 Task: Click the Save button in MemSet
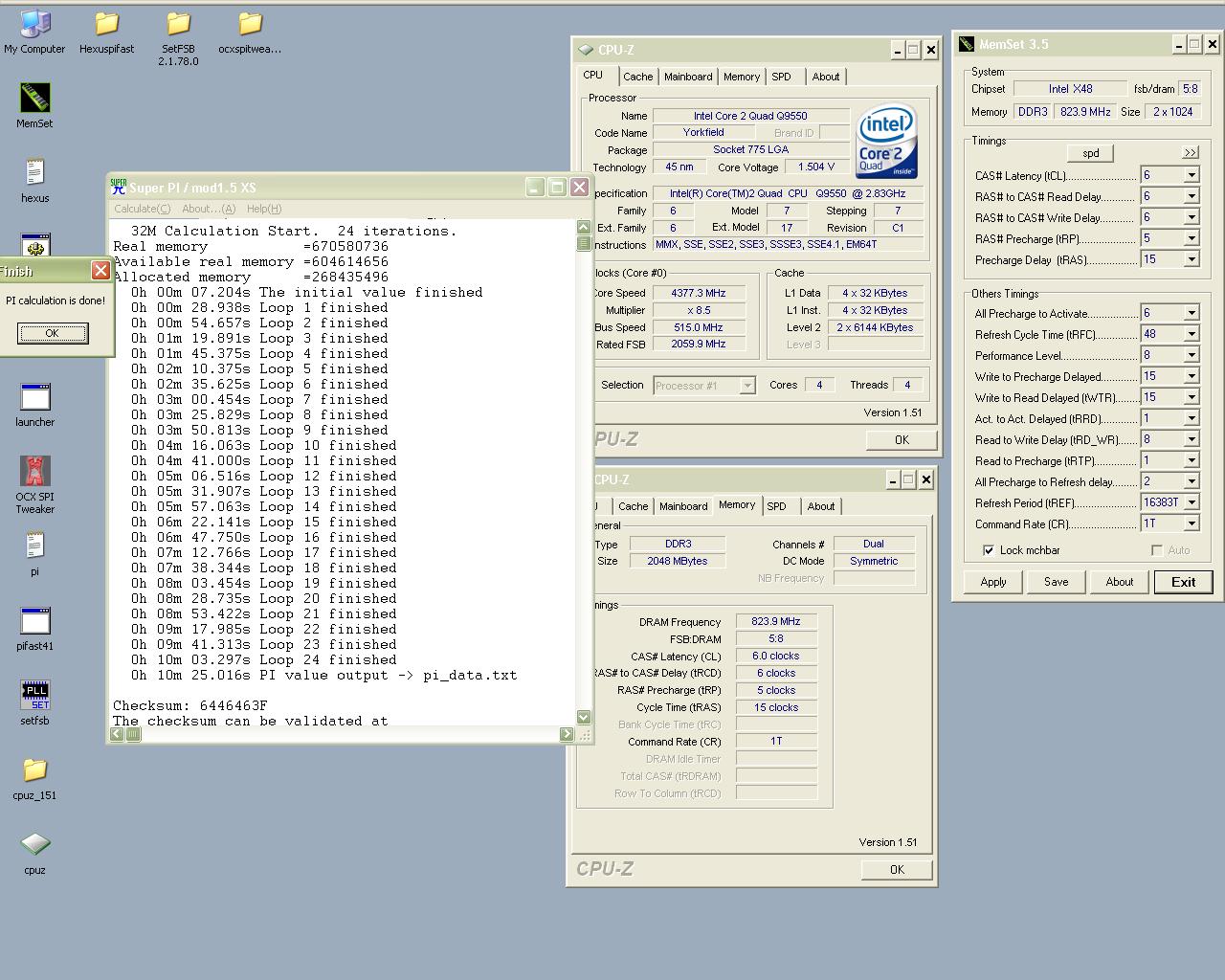(x=1057, y=582)
